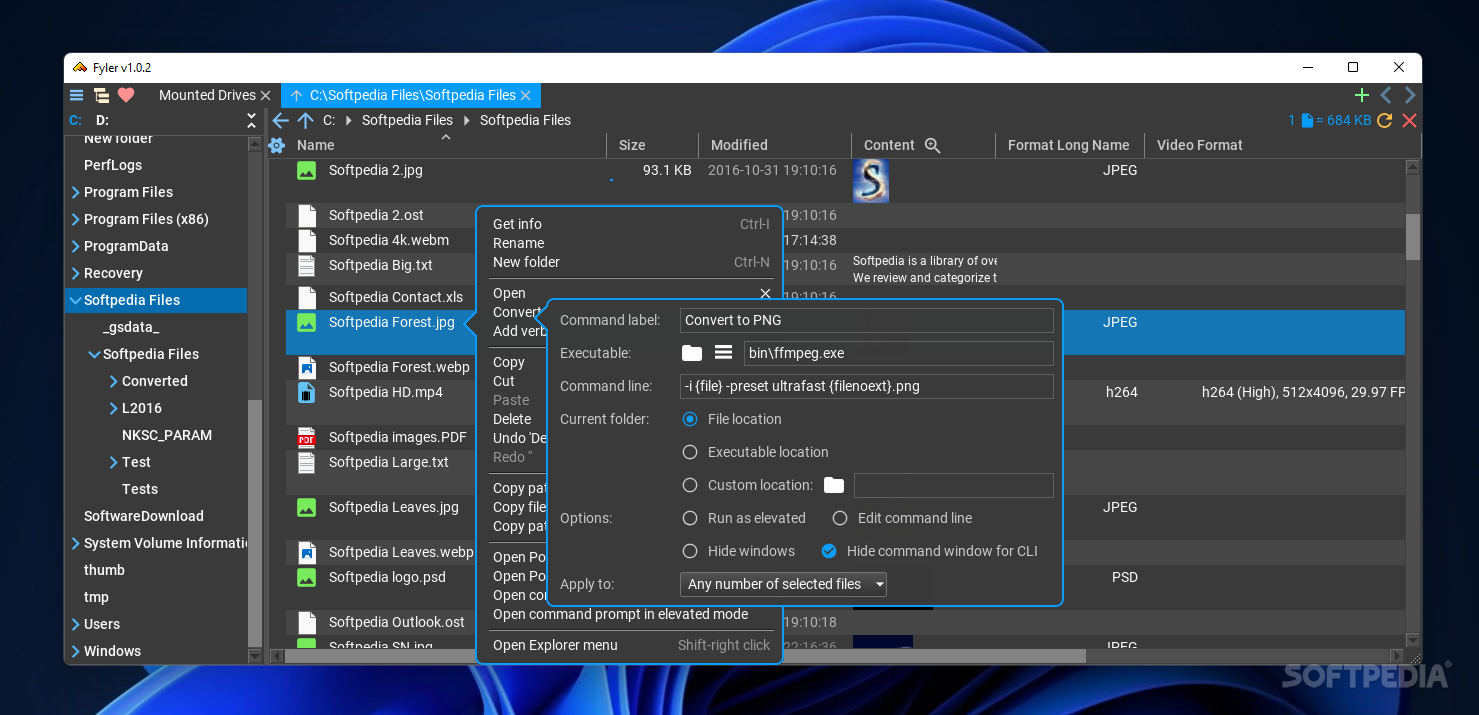Image resolution: width=1479 pixels, height=715 pixels.
Task: Click the magnifier icon in Content column
Action: [x=933, y=145]
